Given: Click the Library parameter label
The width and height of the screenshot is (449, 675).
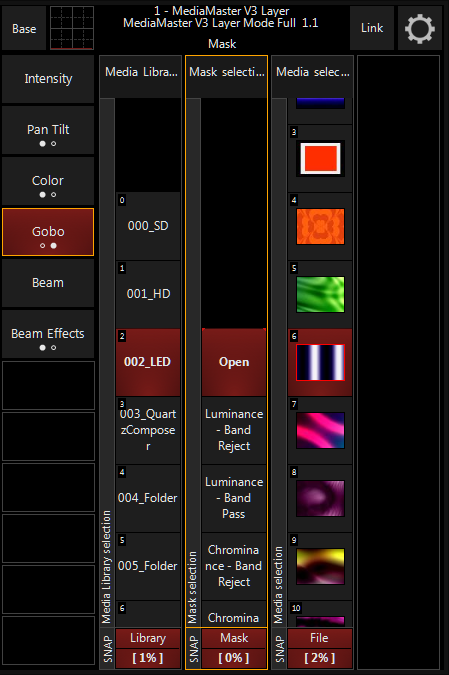Looking at the screenshot, I should [x=148, y=638].
